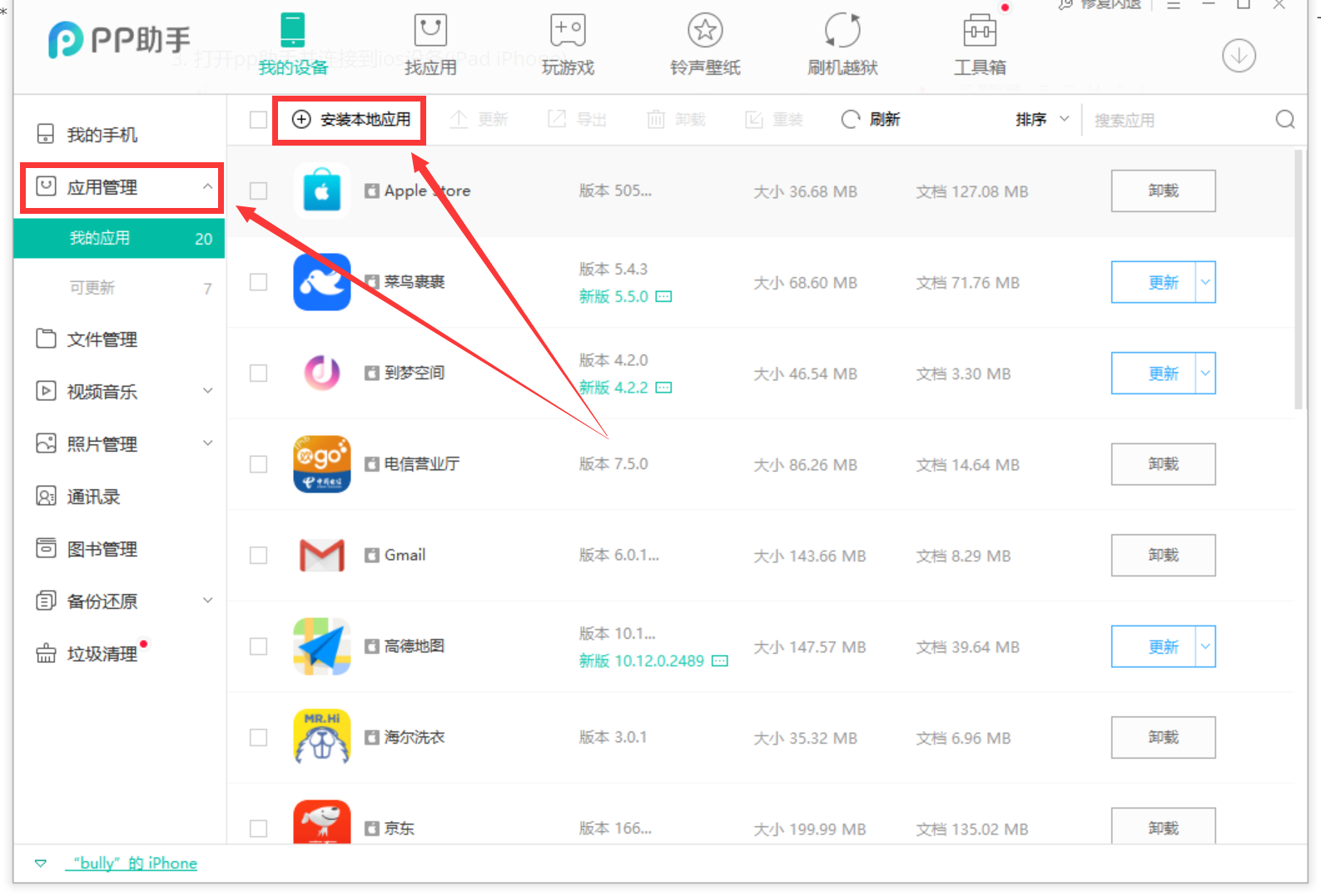The height and width of the screenshot is (896, 1321).
Task: Expand the 照片管理 section chevron
Action: click(208, 443)
